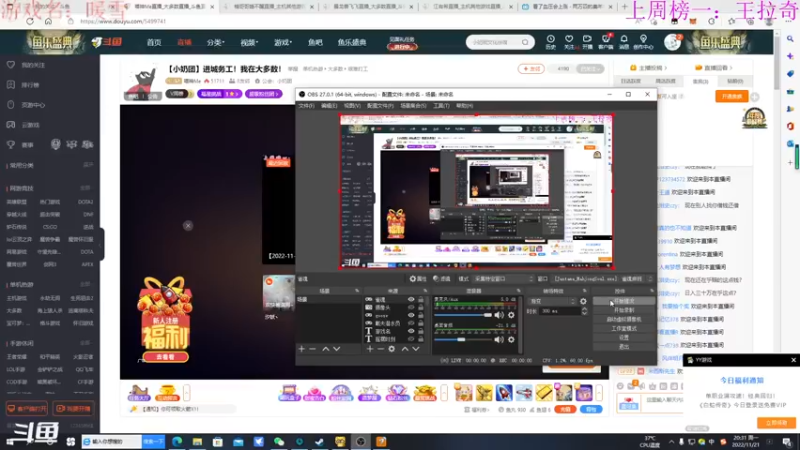Open settings gear for second mixer track
The width and height of the screenshot is (800, 450).
511,340
